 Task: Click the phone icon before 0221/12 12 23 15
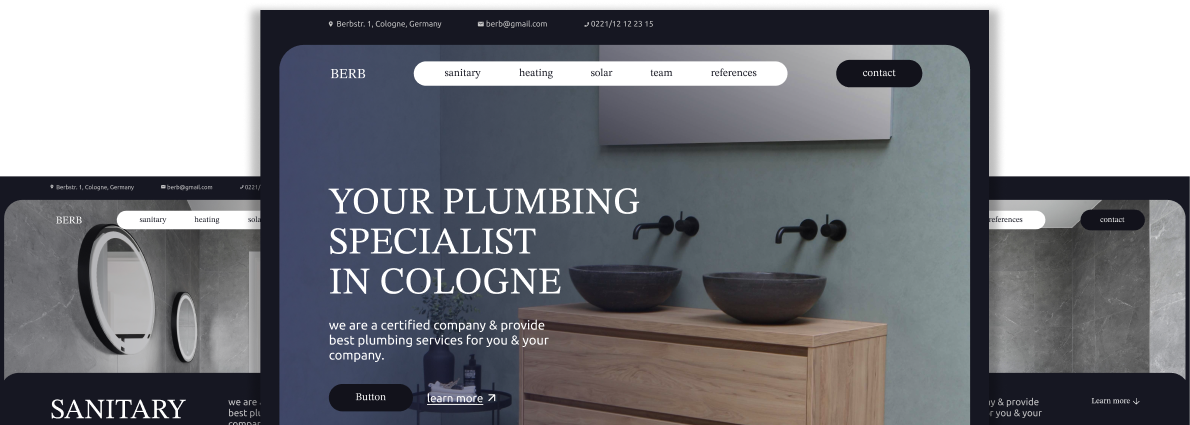coord(587,24)
